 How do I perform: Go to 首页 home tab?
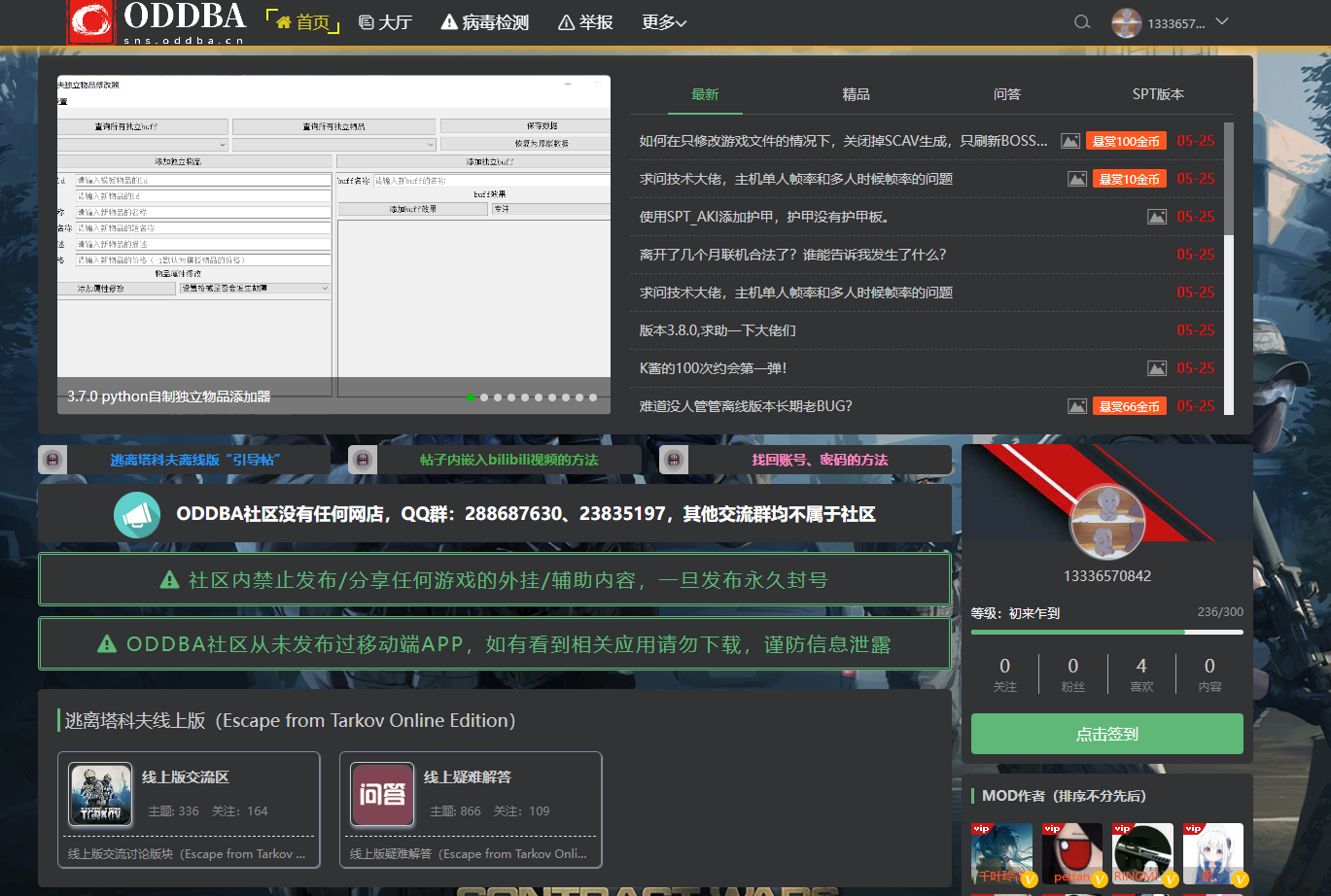tap(302, 22)
